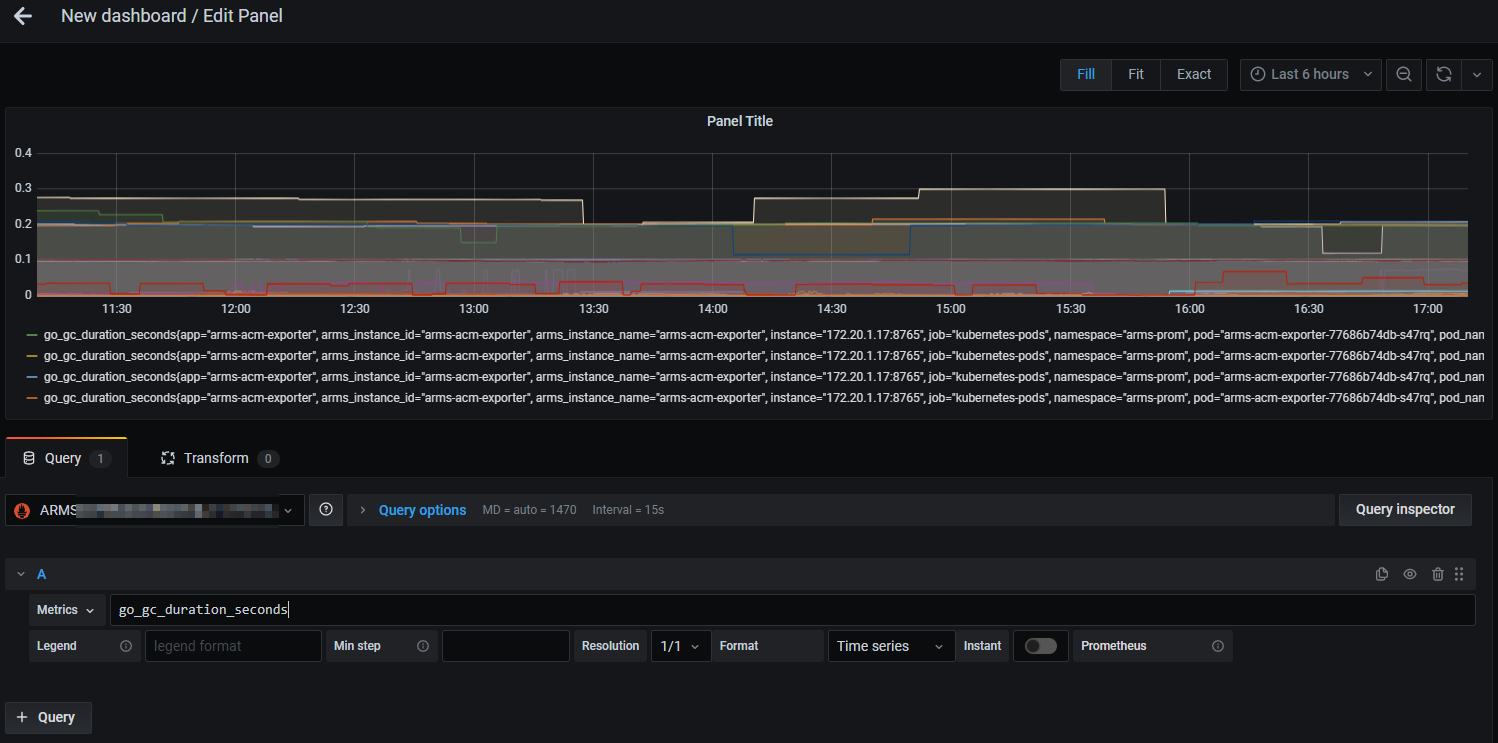
Task: Click the Transform tab icon
Action: tap(168, 458)
